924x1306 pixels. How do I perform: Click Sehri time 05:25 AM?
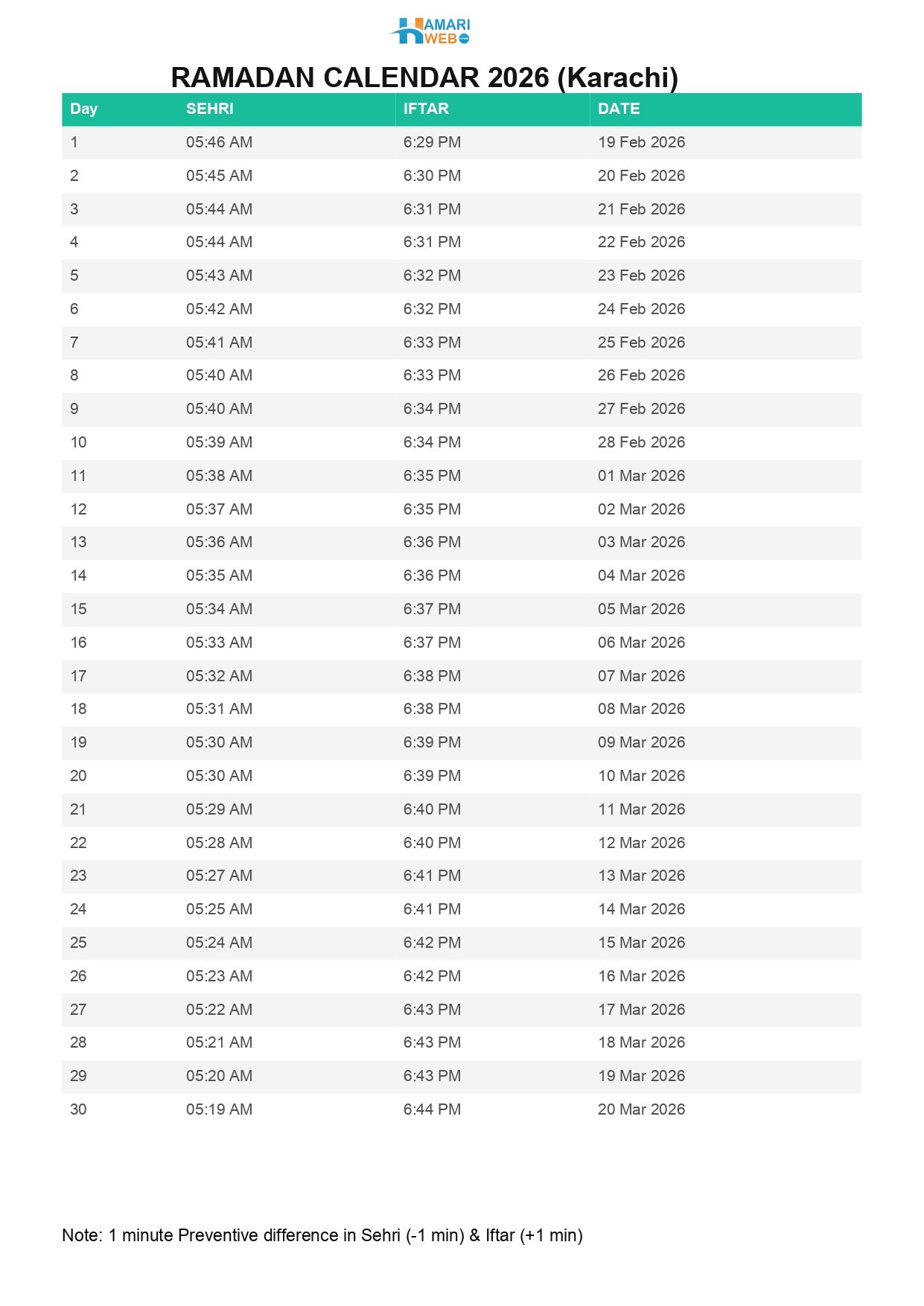point(219,909)
